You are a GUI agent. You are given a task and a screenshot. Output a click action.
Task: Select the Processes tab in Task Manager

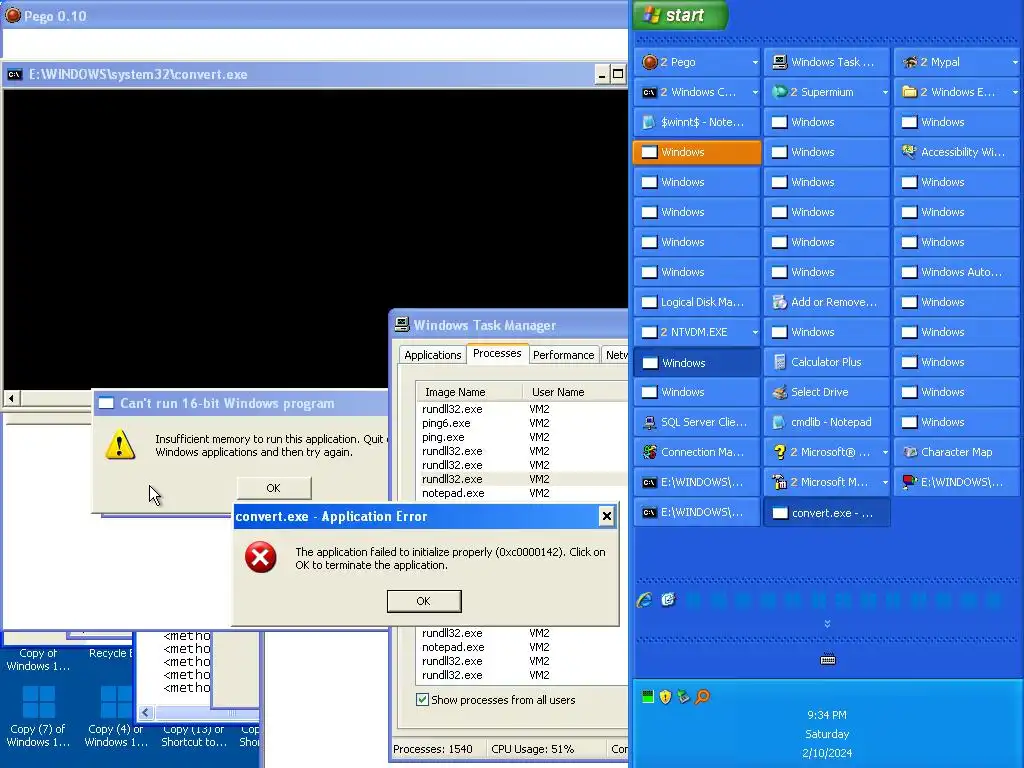coord(497,353)
